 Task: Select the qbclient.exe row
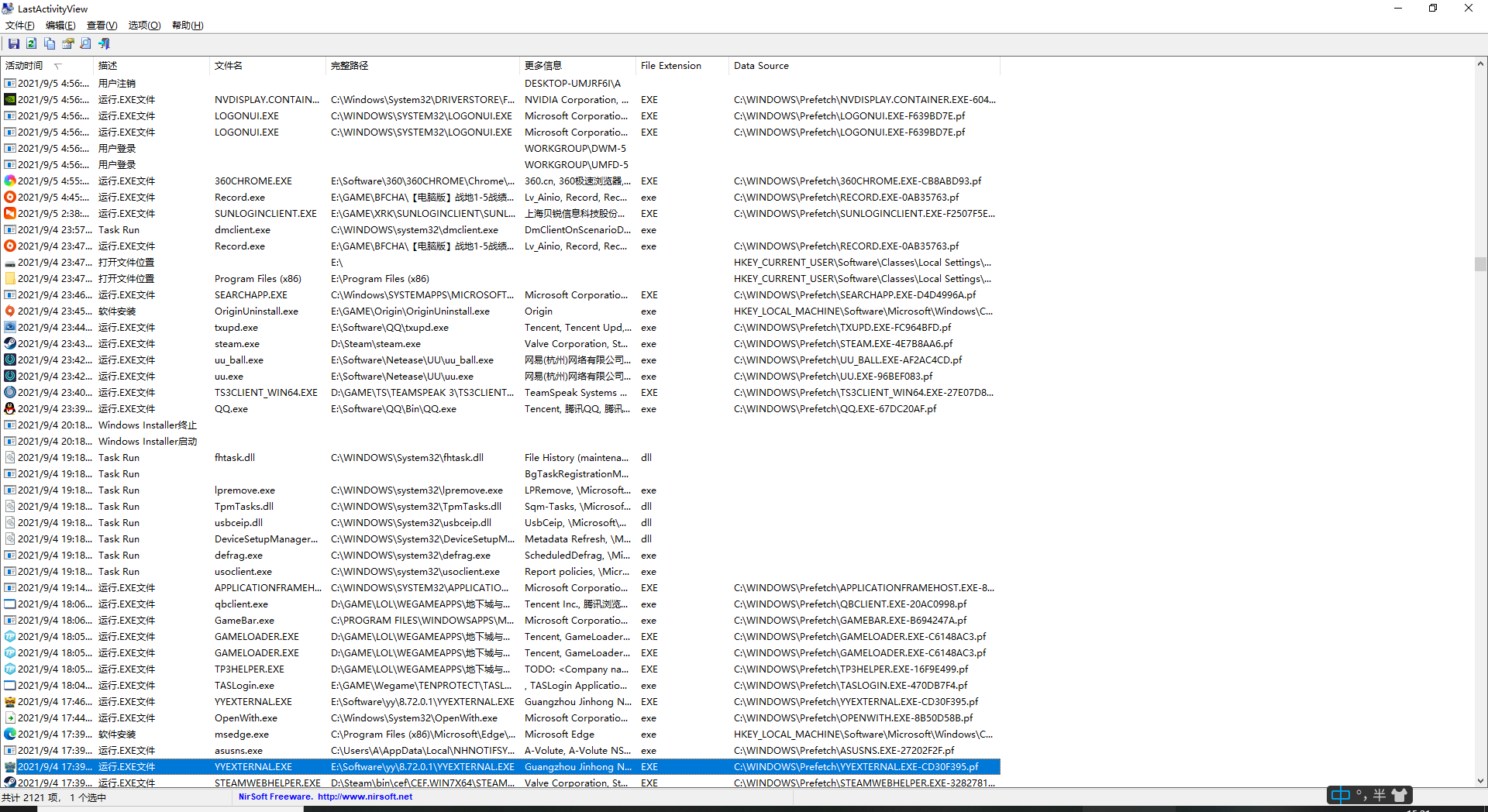pos(501,604)
